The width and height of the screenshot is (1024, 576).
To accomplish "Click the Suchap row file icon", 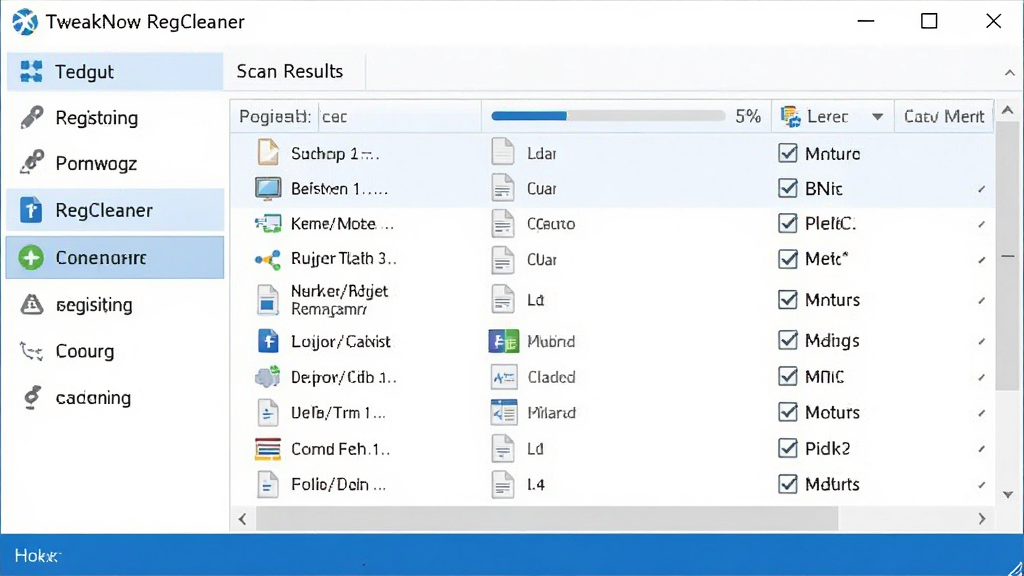I will pyautogui.click(x=268, y=153).
